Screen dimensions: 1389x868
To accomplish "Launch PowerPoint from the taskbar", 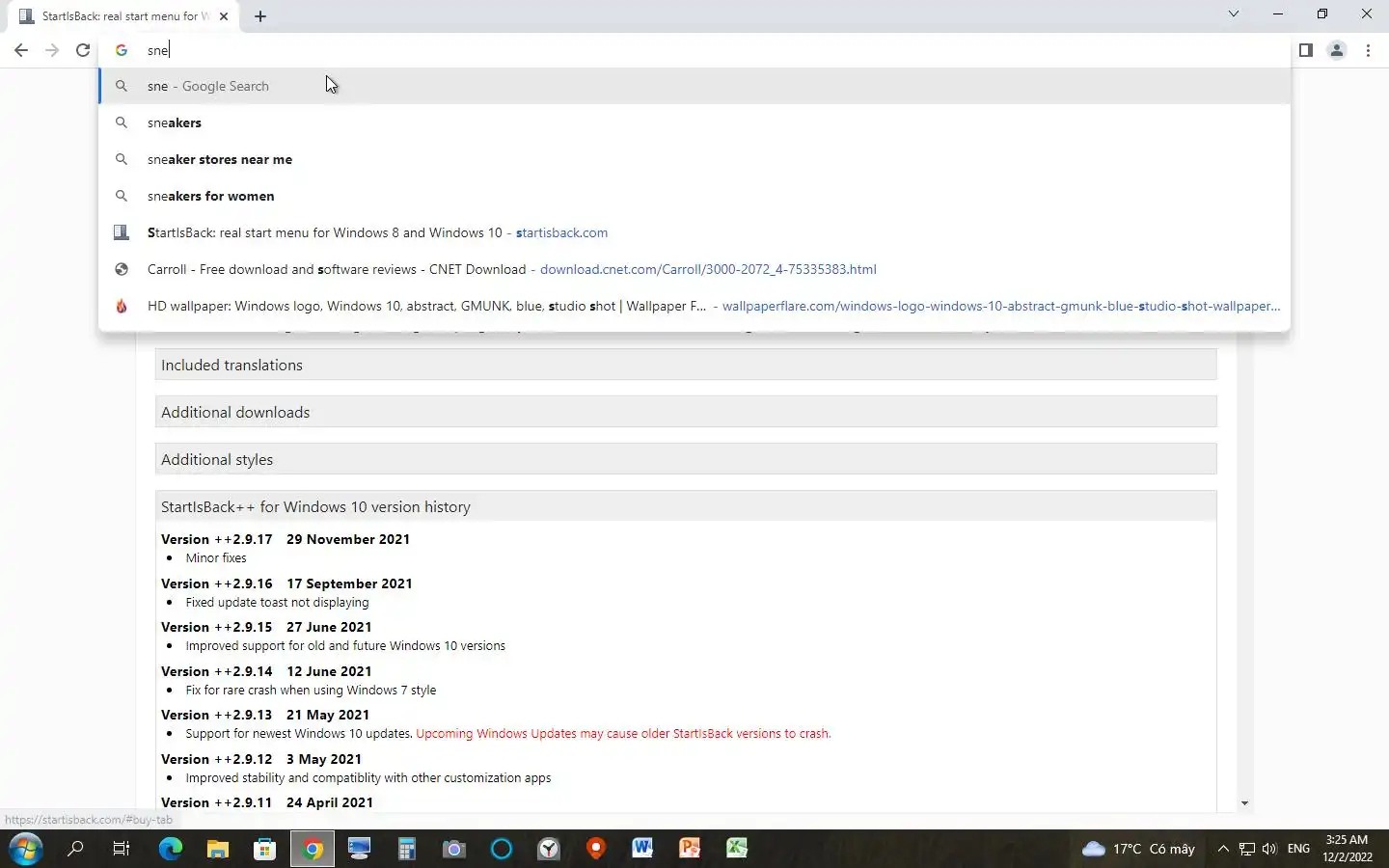I will tap(691, 849).
